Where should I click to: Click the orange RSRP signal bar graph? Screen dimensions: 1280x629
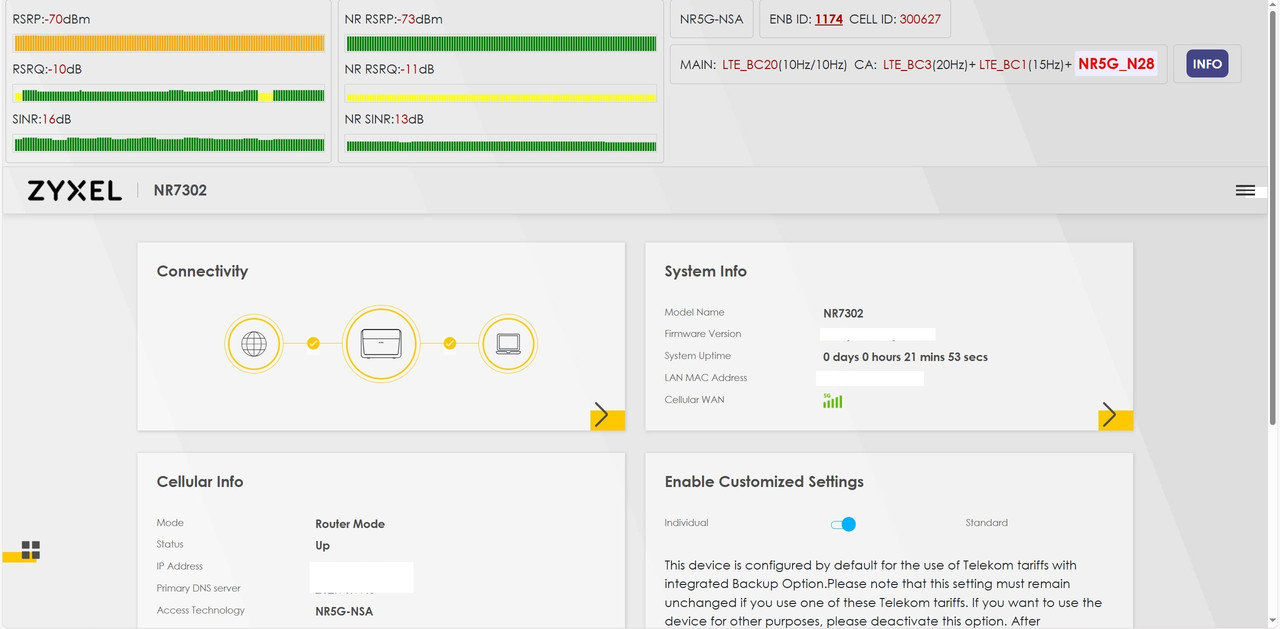pyautogui.click(x=168, y=43)
